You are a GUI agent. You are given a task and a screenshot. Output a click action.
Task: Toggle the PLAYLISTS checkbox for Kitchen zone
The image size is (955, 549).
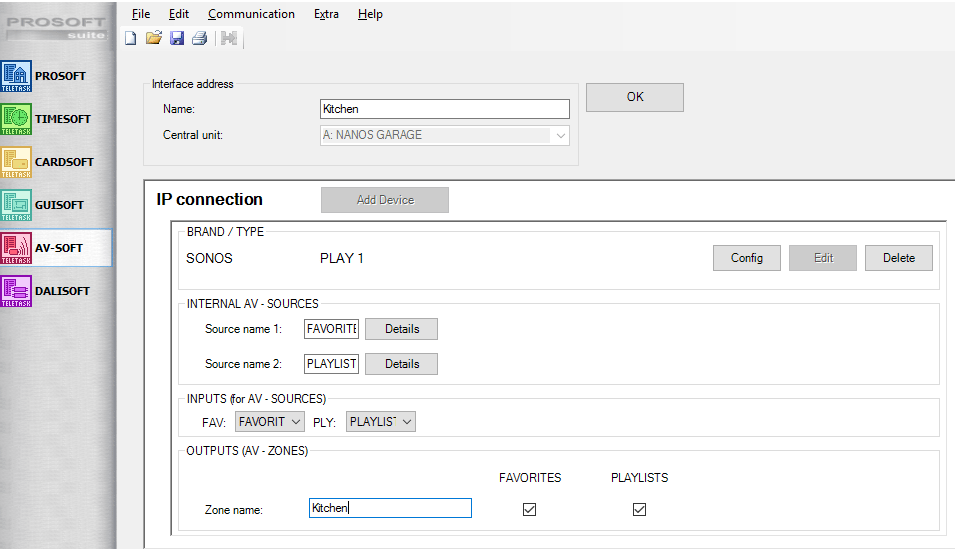(x=639, y=509)
